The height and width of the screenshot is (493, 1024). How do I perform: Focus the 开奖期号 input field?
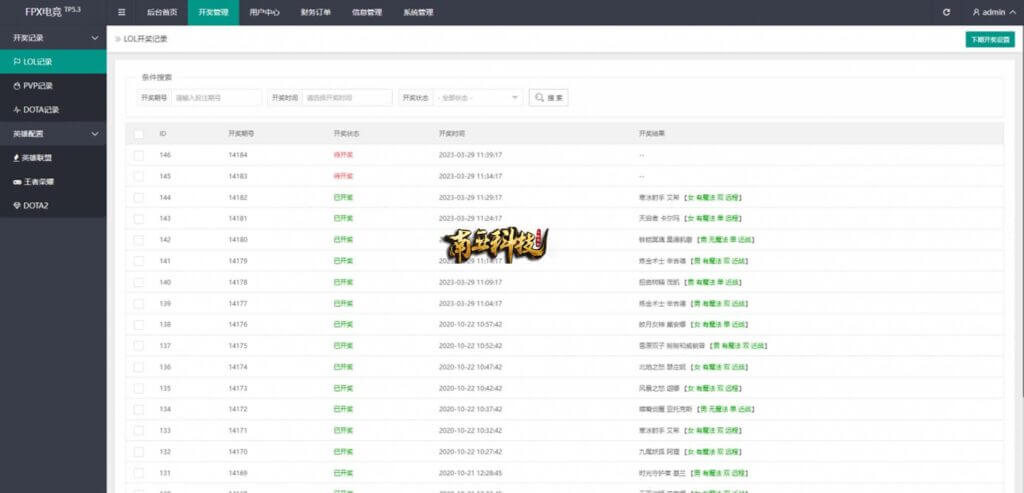point(216,97)
